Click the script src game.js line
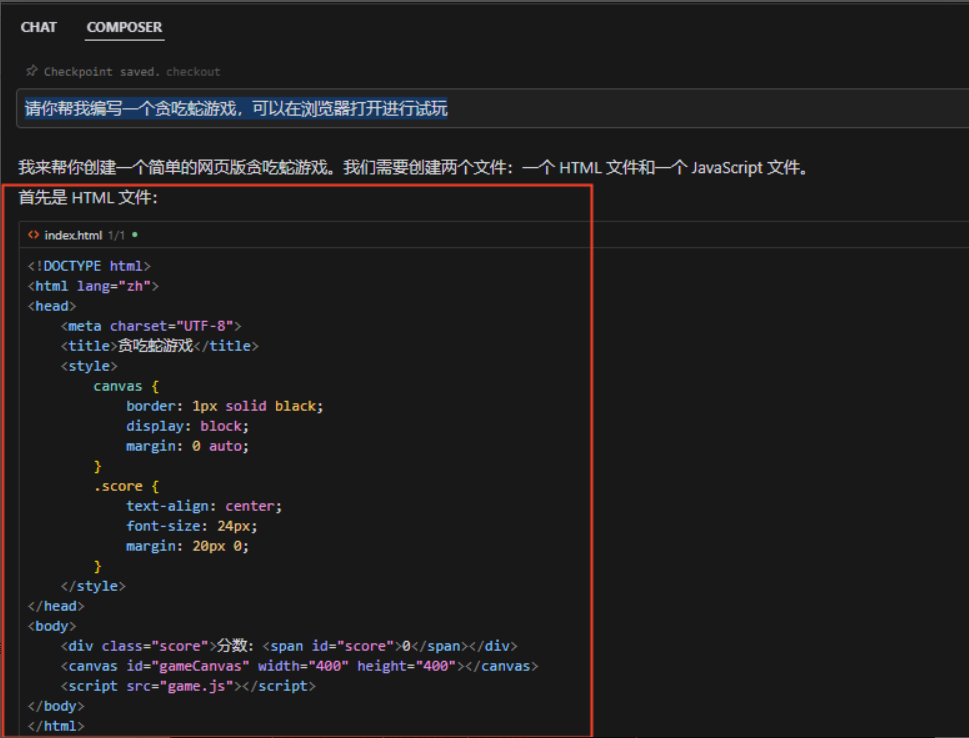The image size is (969, 738). click(x=188, y=686)
